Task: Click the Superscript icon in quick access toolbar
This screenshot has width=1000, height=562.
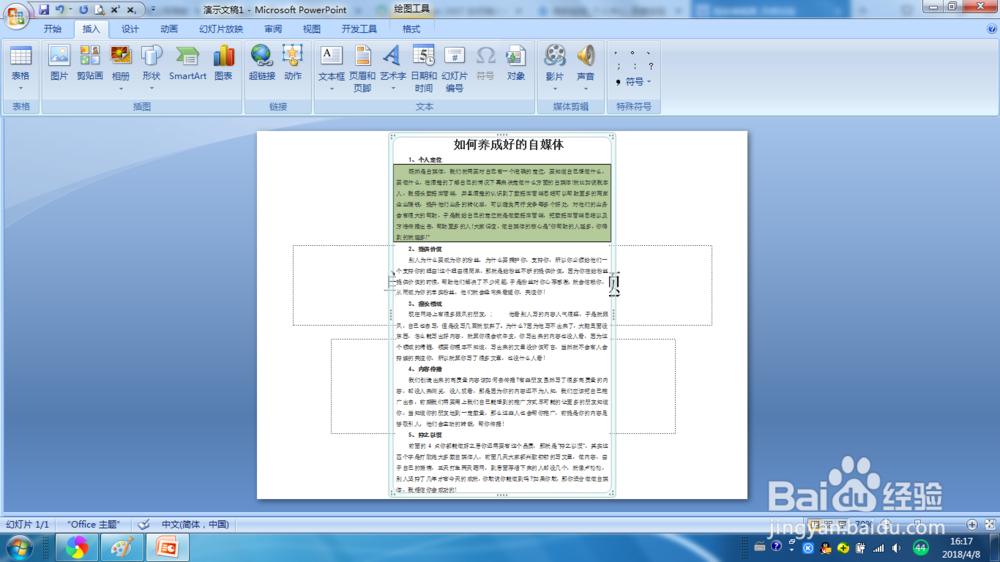Action: coord(115,10)
